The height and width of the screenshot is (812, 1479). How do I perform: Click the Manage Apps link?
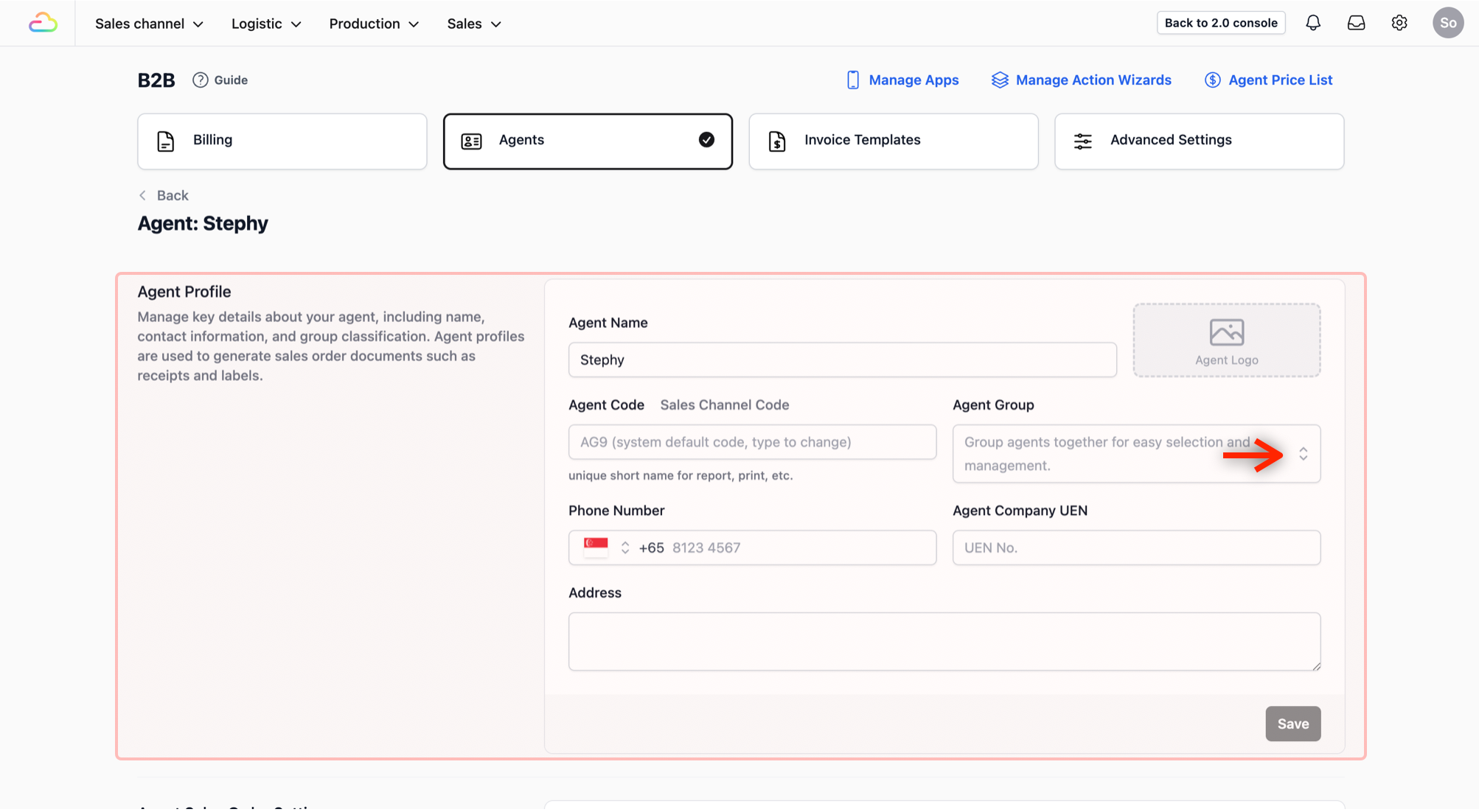[902, 80]
